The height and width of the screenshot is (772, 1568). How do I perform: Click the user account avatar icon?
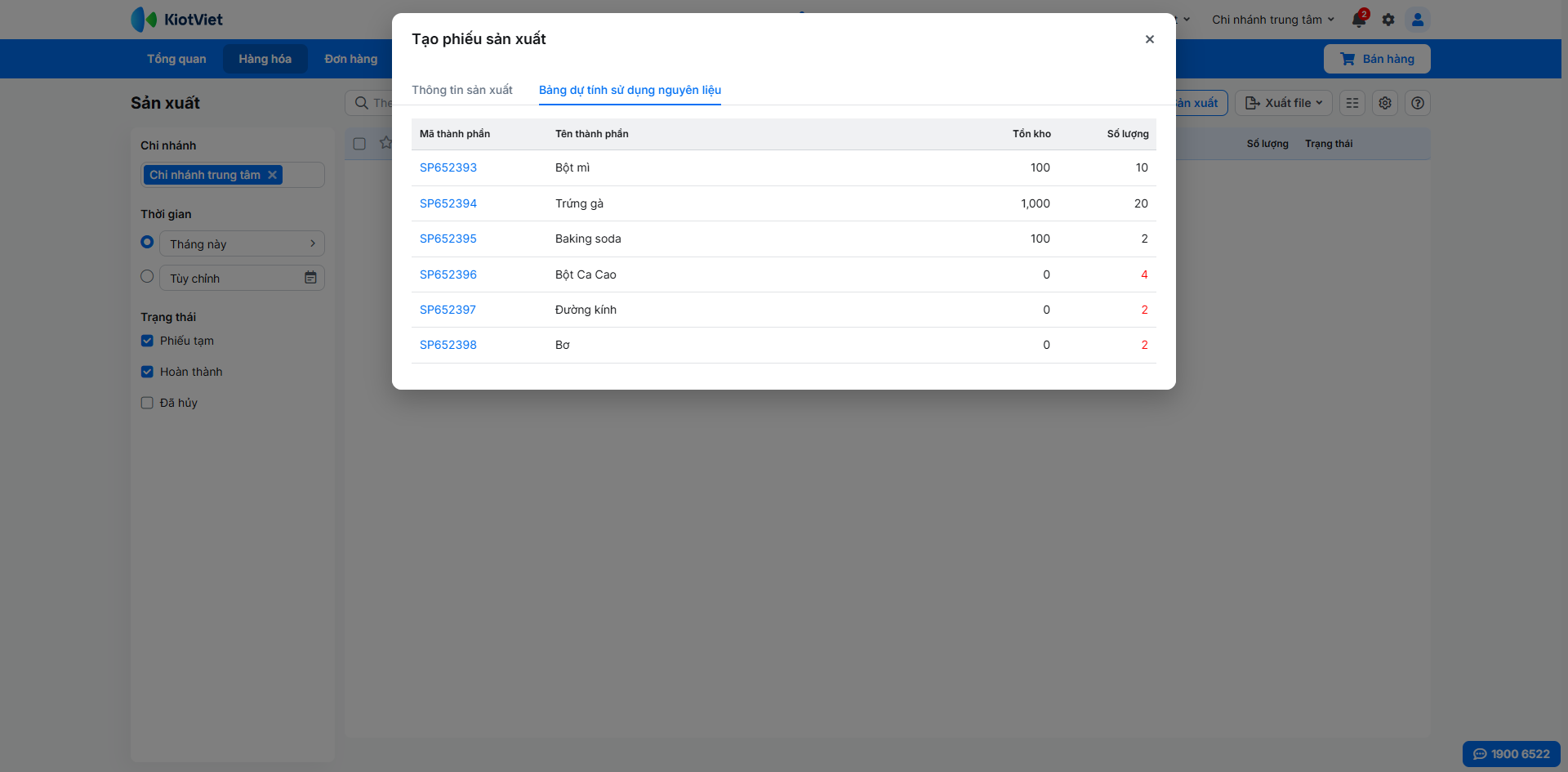(1418, 20)
